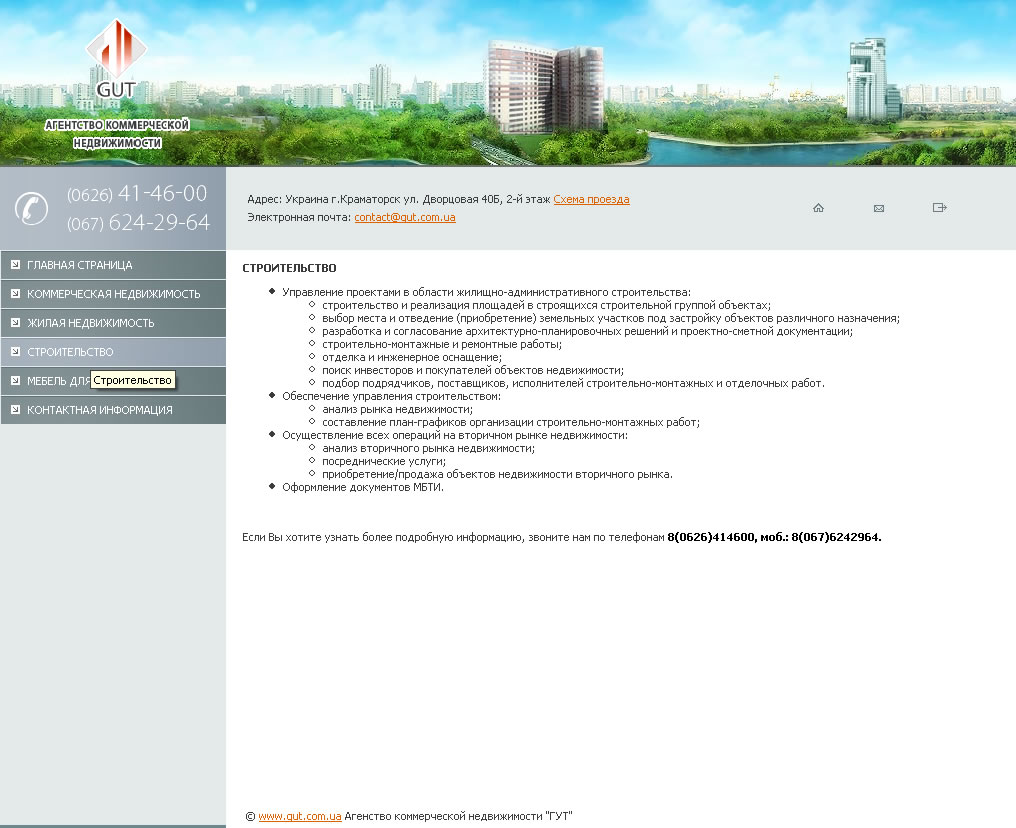Click the GUT agency logo
Viewport: 1016px width, 828px height.
[x=117, y=58]
